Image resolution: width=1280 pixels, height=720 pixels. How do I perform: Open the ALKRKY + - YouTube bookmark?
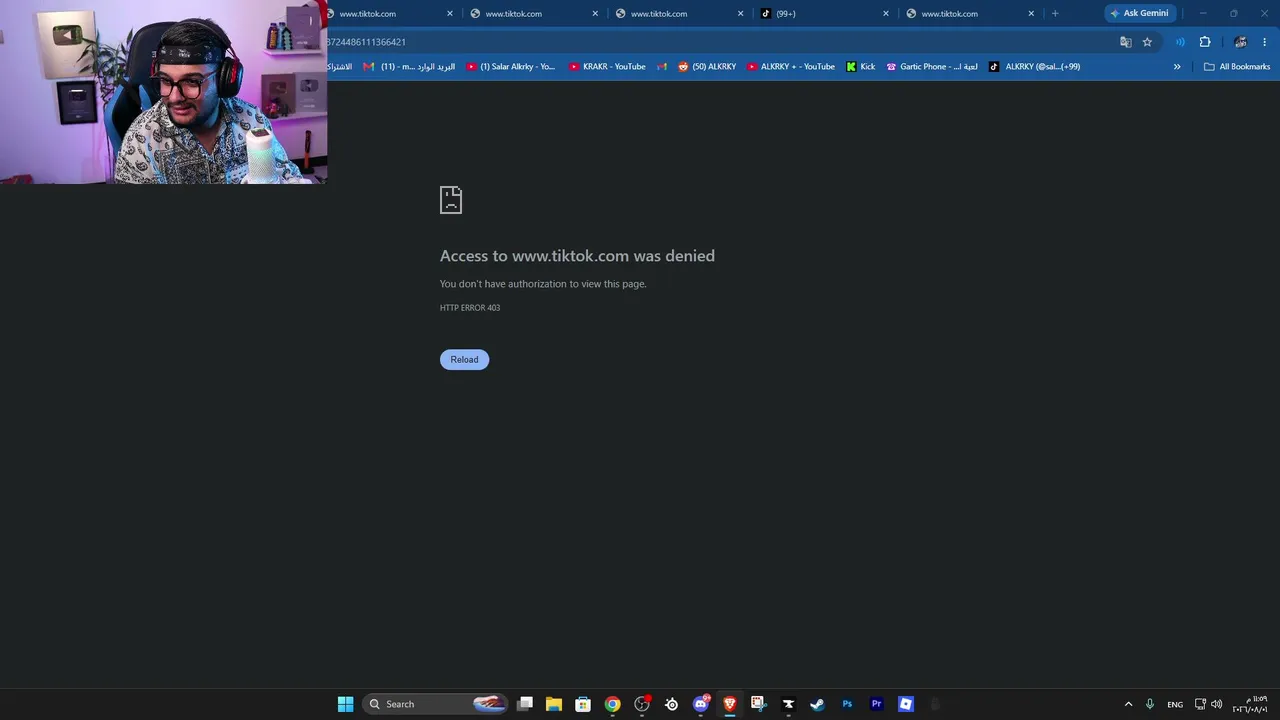click(x=791, y=67)
